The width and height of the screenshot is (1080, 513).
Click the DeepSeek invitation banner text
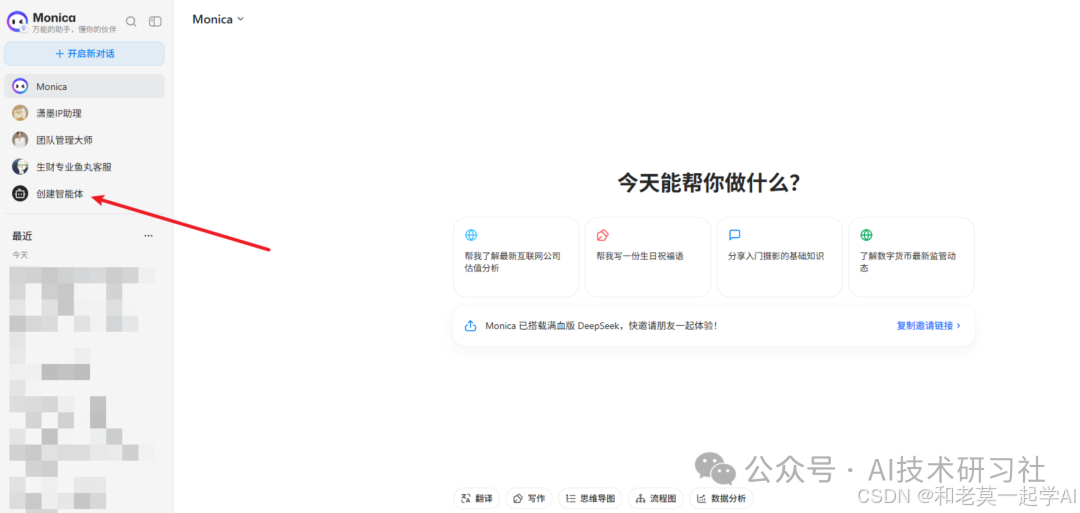(601, 326)
